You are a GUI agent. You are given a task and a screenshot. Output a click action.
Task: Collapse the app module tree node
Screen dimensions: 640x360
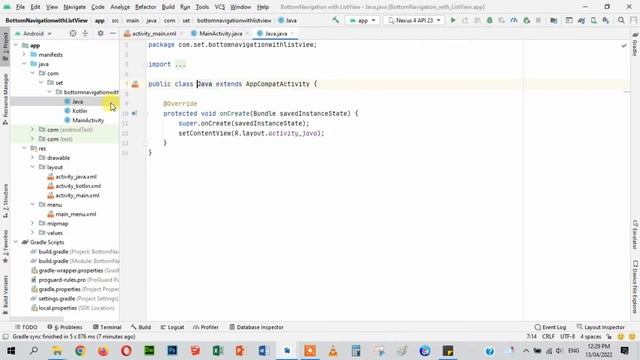pos(16,45)
